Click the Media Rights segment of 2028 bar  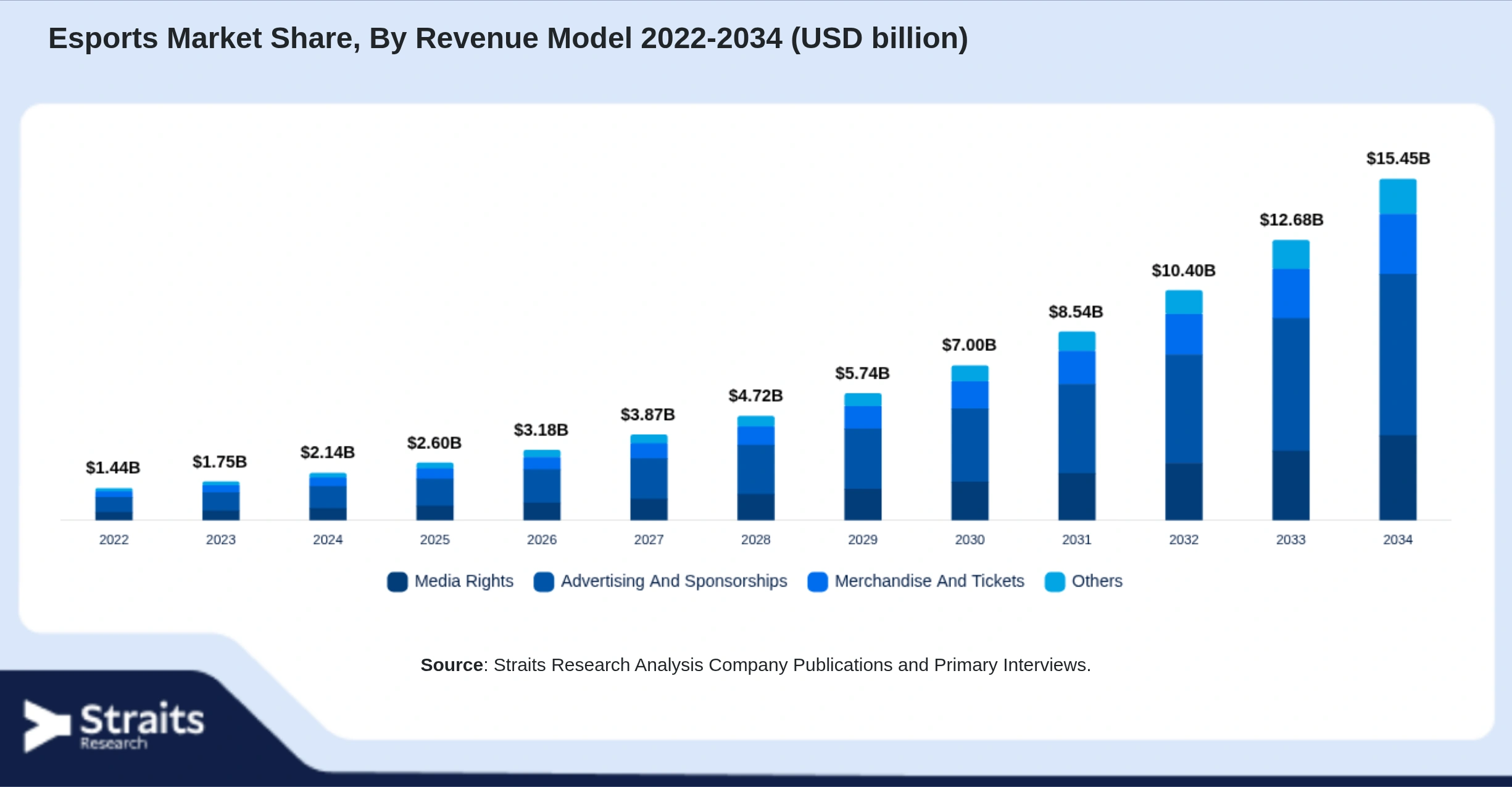(x=756, y=507)
